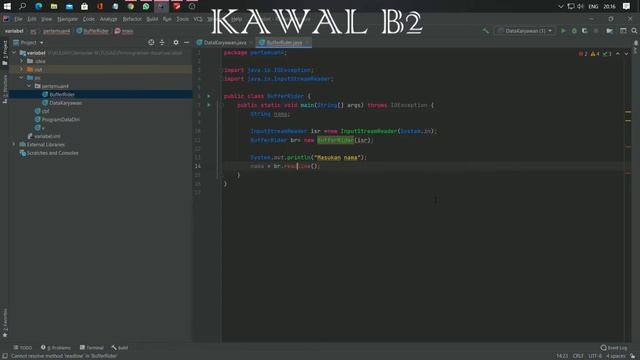
Task: Jump to next highlighted error arrow
Action: click(626, 54)
